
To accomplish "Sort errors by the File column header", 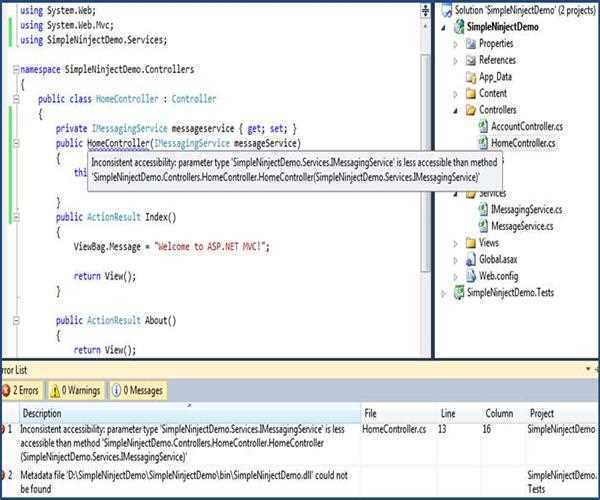I will pyautogui.click(x=370, y=413).
